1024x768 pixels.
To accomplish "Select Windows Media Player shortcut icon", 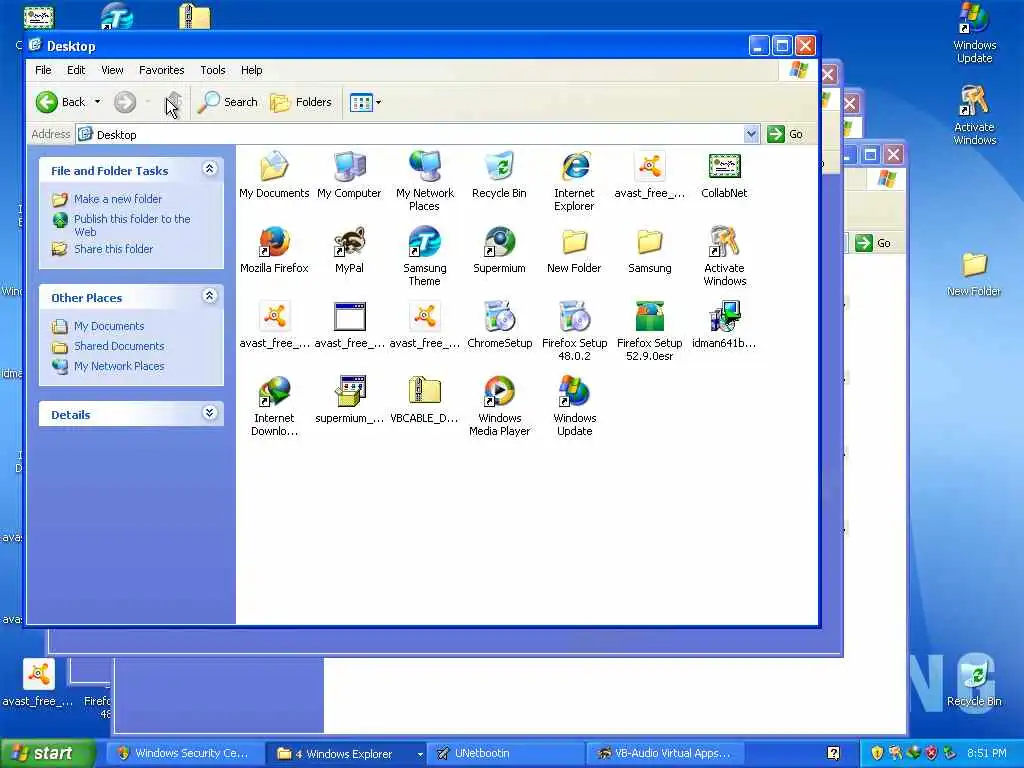I will pyautogui.click(x=500, y=406).
